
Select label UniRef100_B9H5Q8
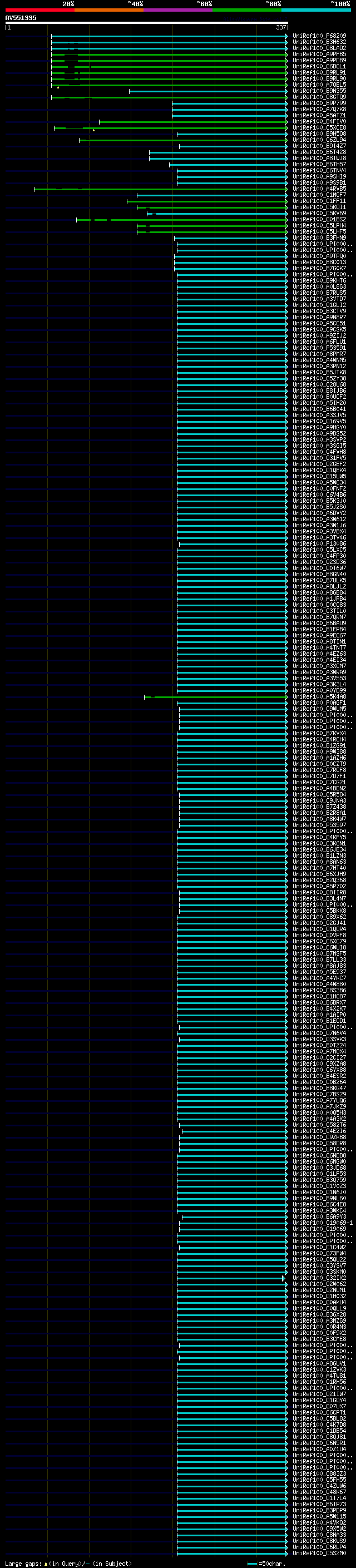[x=319, y=134]
